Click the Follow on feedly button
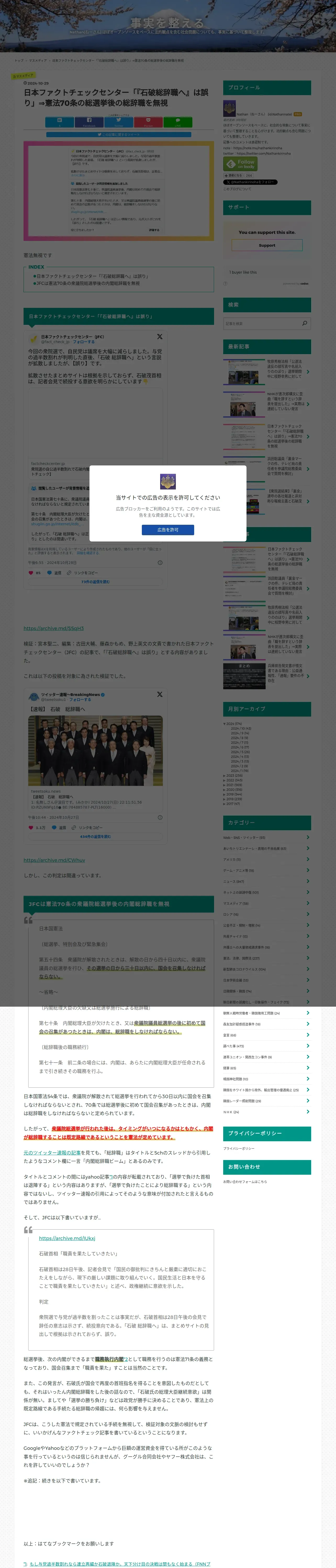Viewport: 336px width, 1568px height. (240, 164)
